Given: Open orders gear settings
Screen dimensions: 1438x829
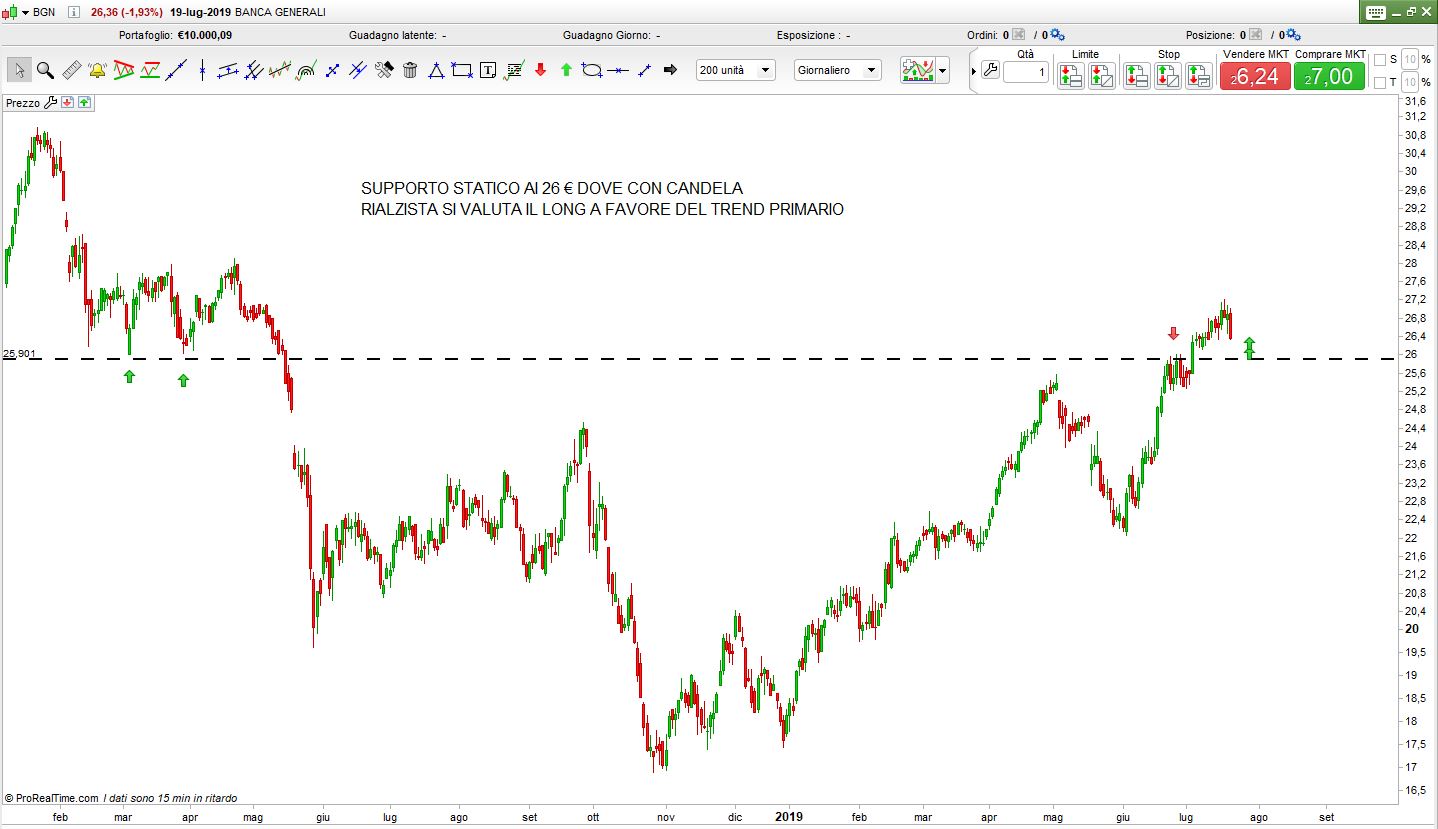Looking at the screenshot, I should point(1057,35).
